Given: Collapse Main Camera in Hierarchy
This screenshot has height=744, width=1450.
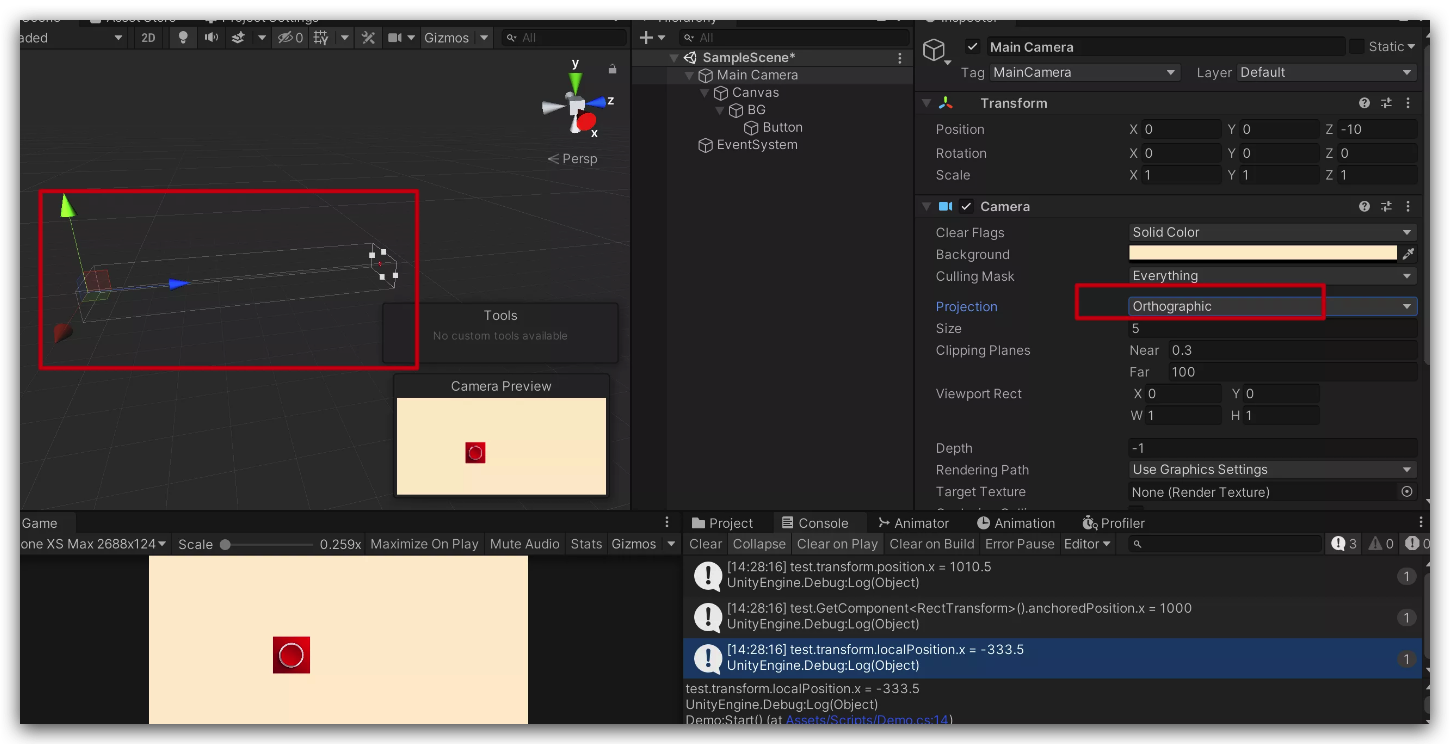Looking at the screenshot, I should (689, 75).
